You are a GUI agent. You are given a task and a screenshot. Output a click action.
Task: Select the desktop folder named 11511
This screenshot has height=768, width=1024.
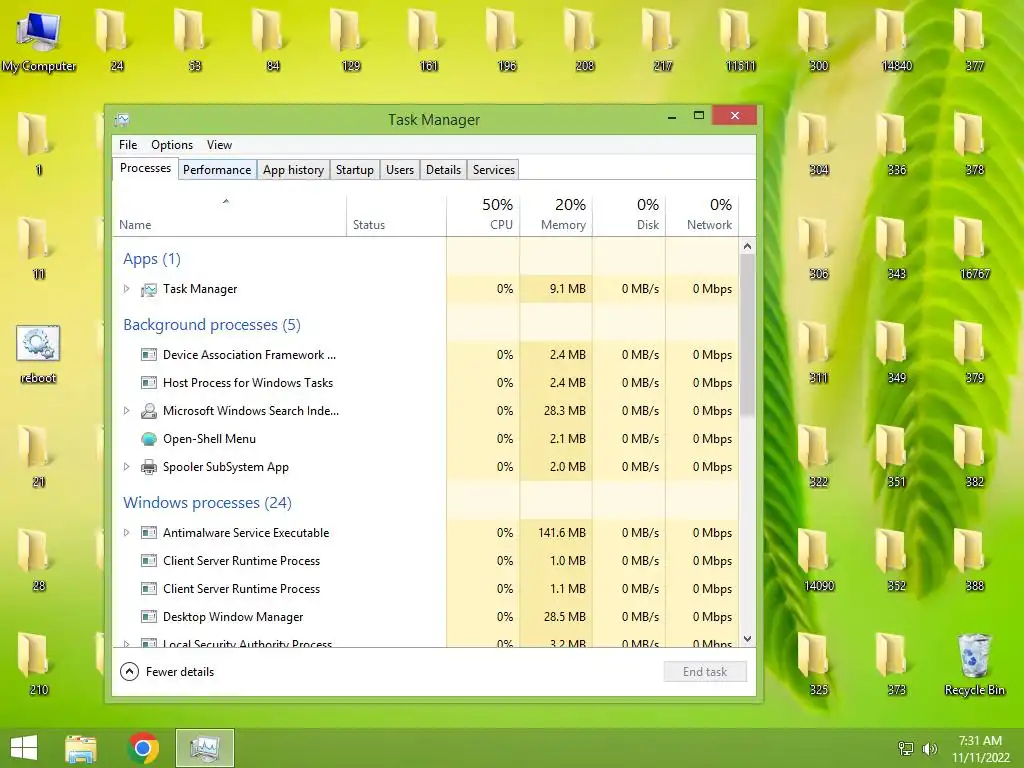tap(741, 40)
